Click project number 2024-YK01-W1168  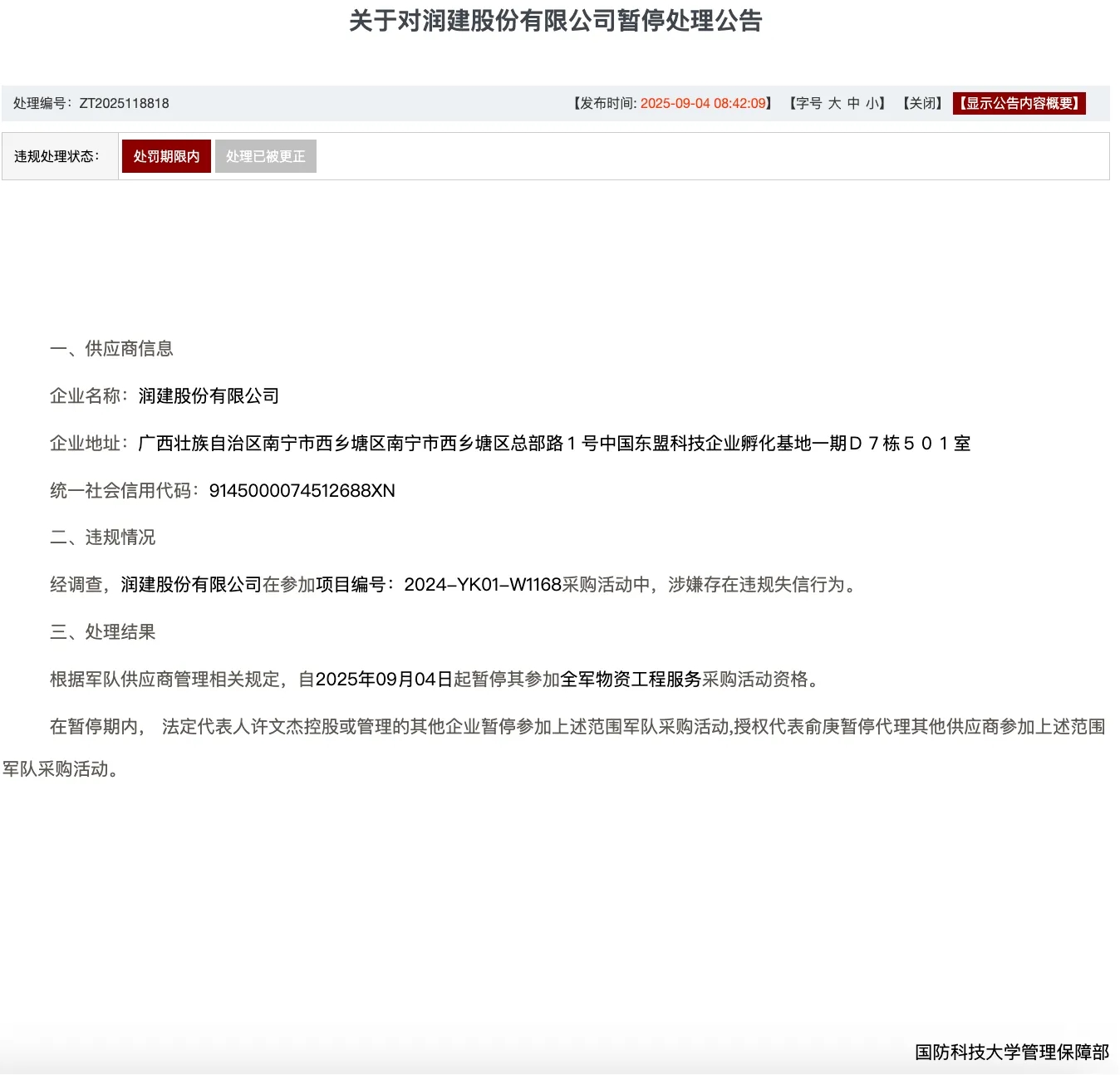[x=483, y=585]
